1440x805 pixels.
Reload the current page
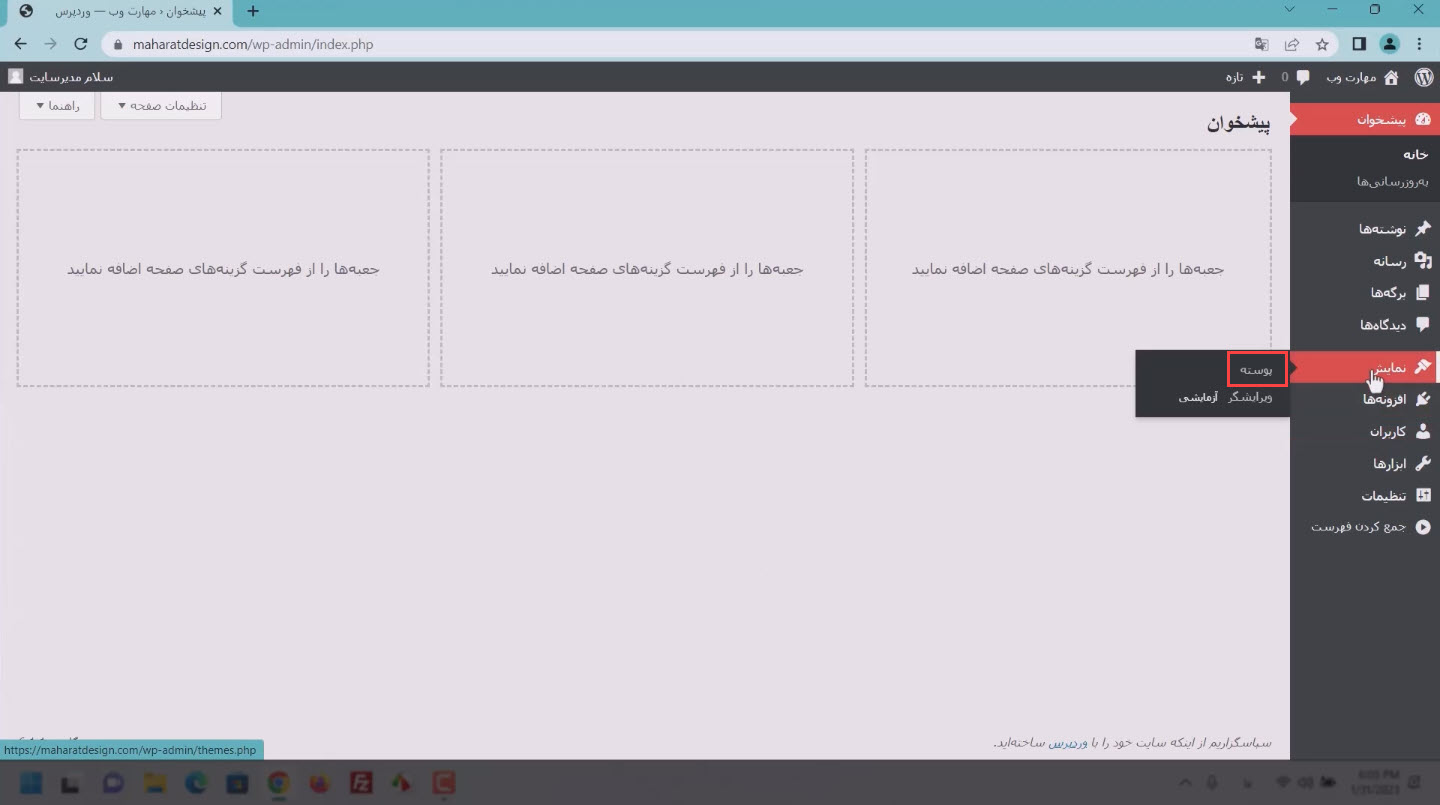click(x=82, y=44)
